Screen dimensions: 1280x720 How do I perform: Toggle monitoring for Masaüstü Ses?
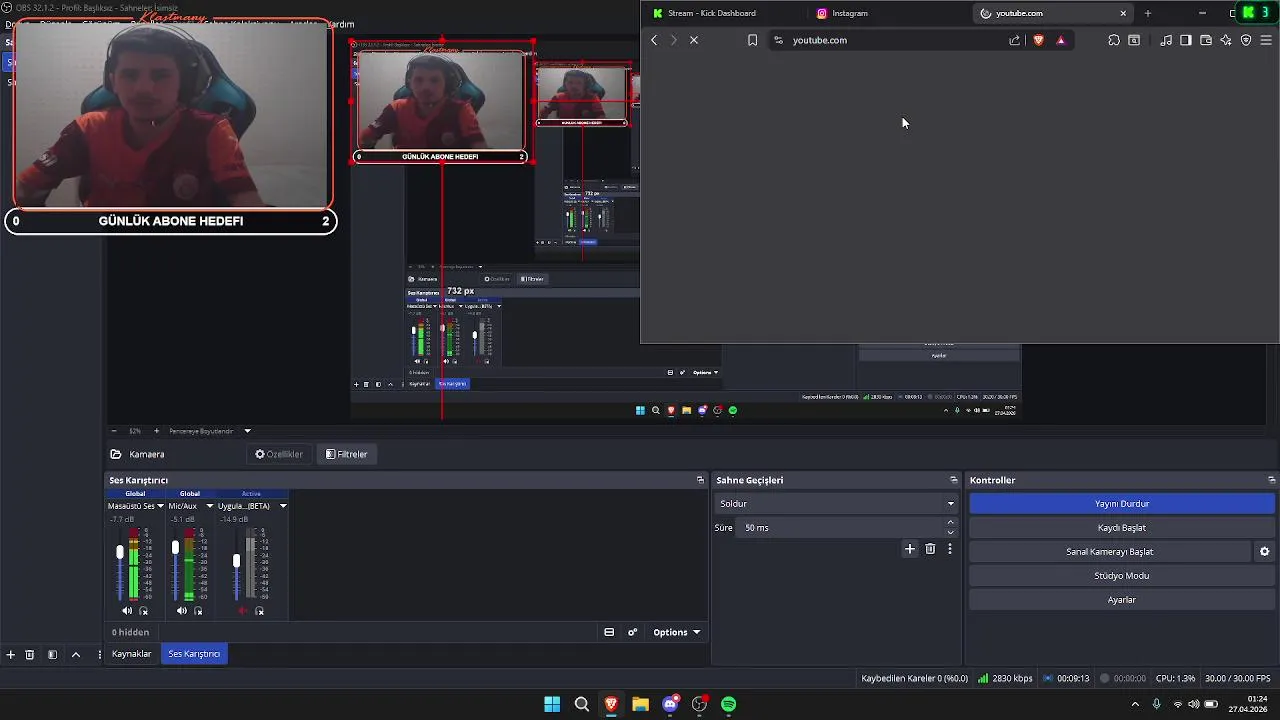click(x=144, y=611)
